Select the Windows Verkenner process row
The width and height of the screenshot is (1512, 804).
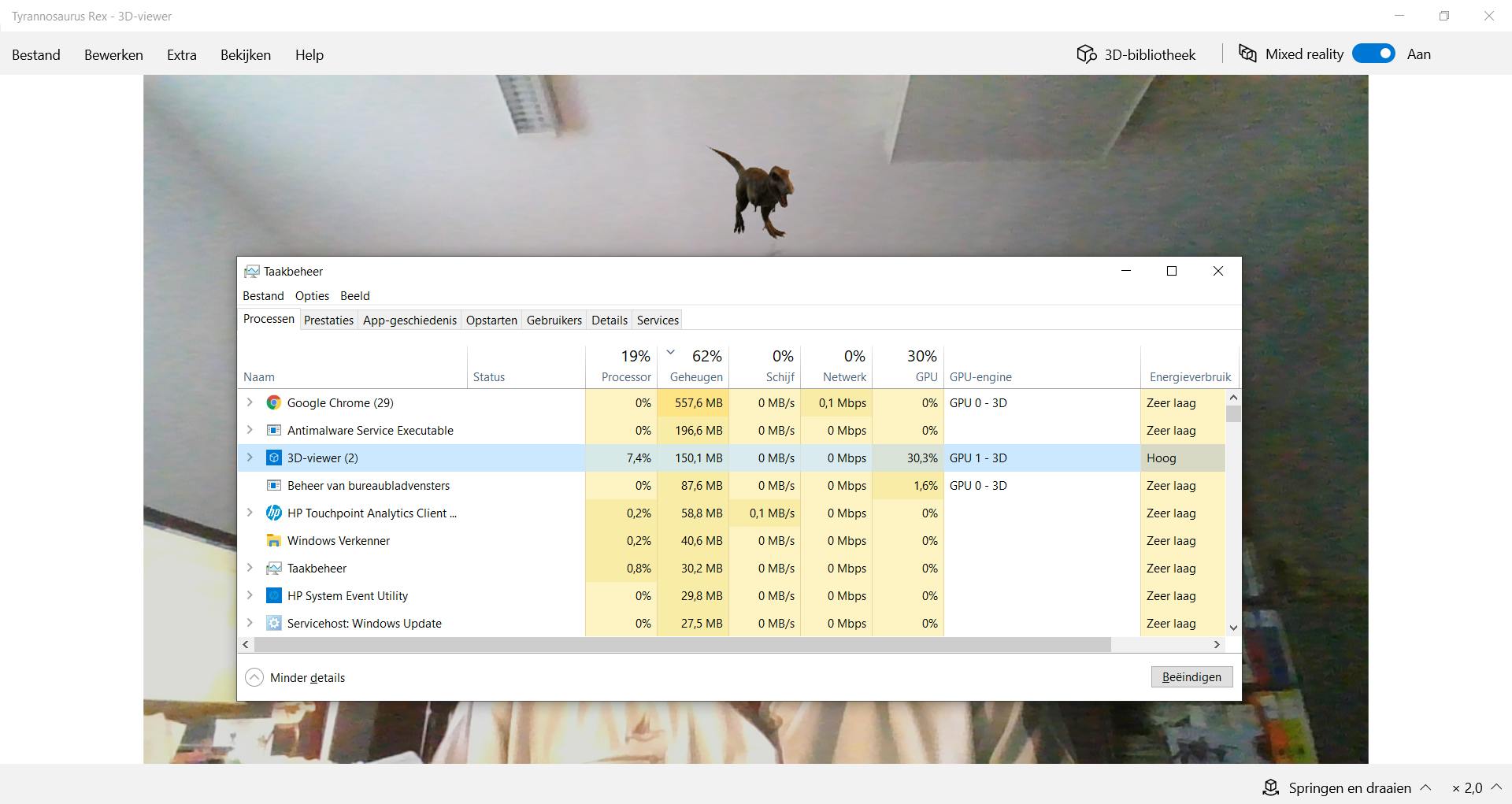[x=732, y=540]
